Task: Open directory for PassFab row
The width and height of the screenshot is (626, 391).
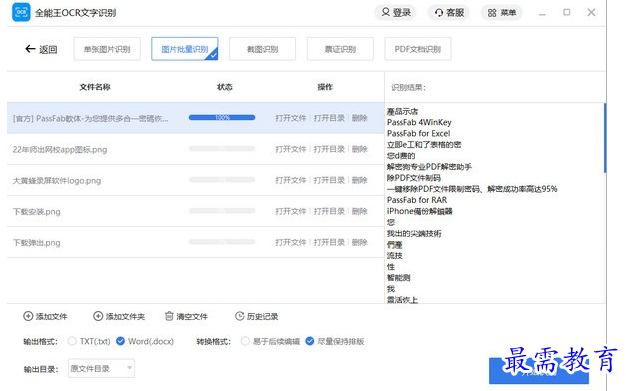Action: [329, 118]
